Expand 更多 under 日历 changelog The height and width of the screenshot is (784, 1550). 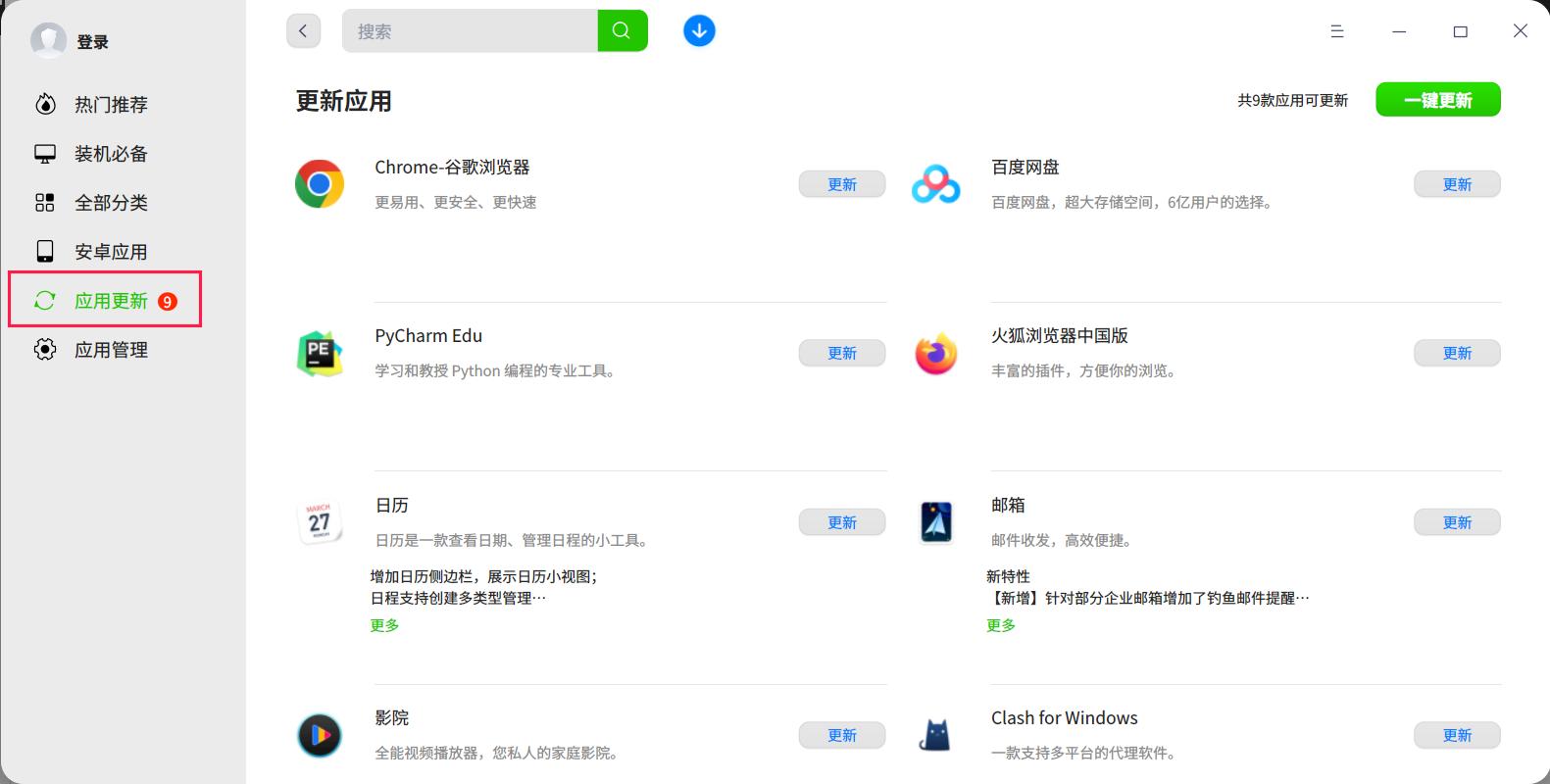tap(383, 625)
